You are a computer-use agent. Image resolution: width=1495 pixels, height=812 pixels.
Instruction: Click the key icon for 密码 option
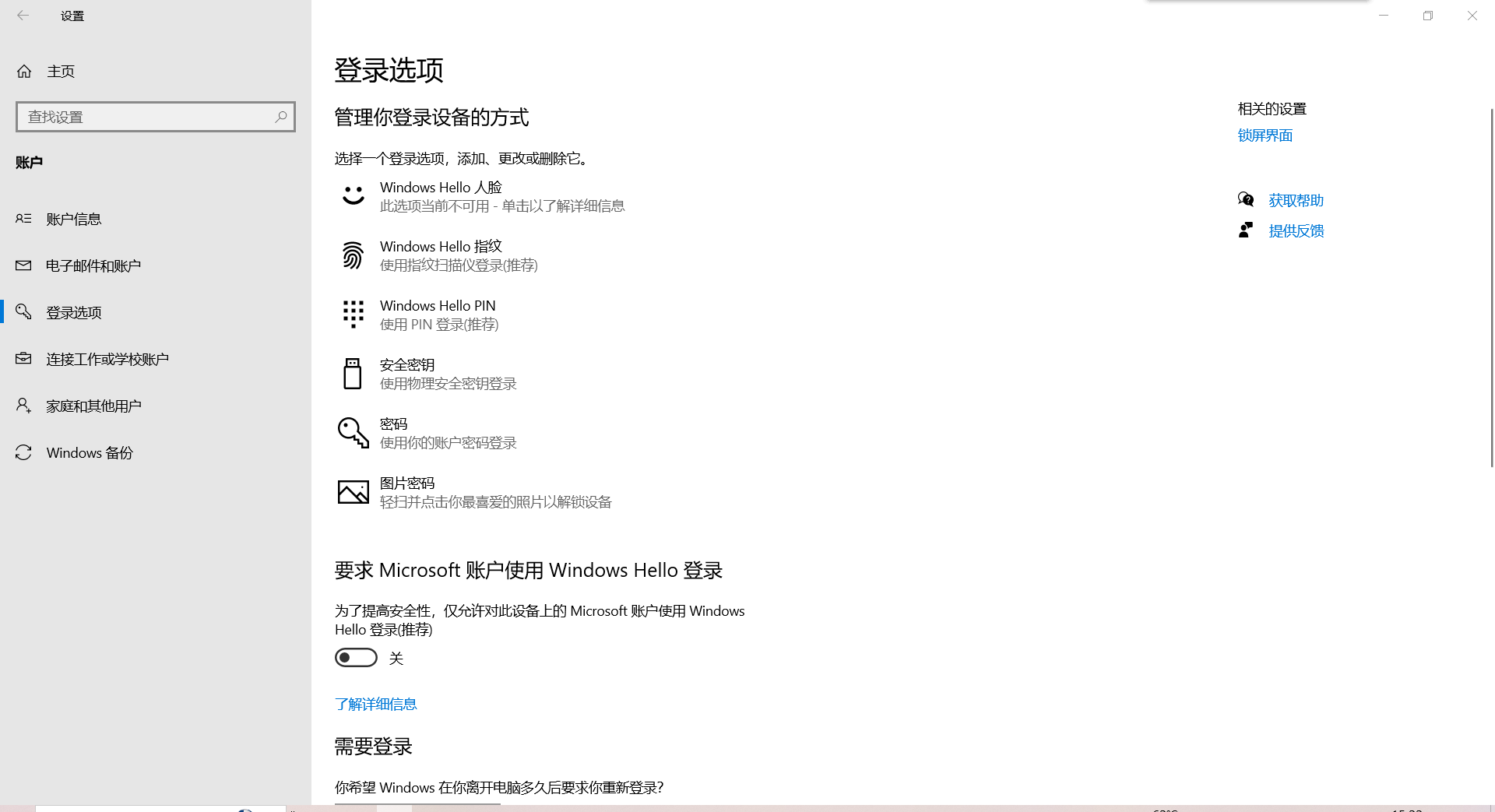coord(353,433)
